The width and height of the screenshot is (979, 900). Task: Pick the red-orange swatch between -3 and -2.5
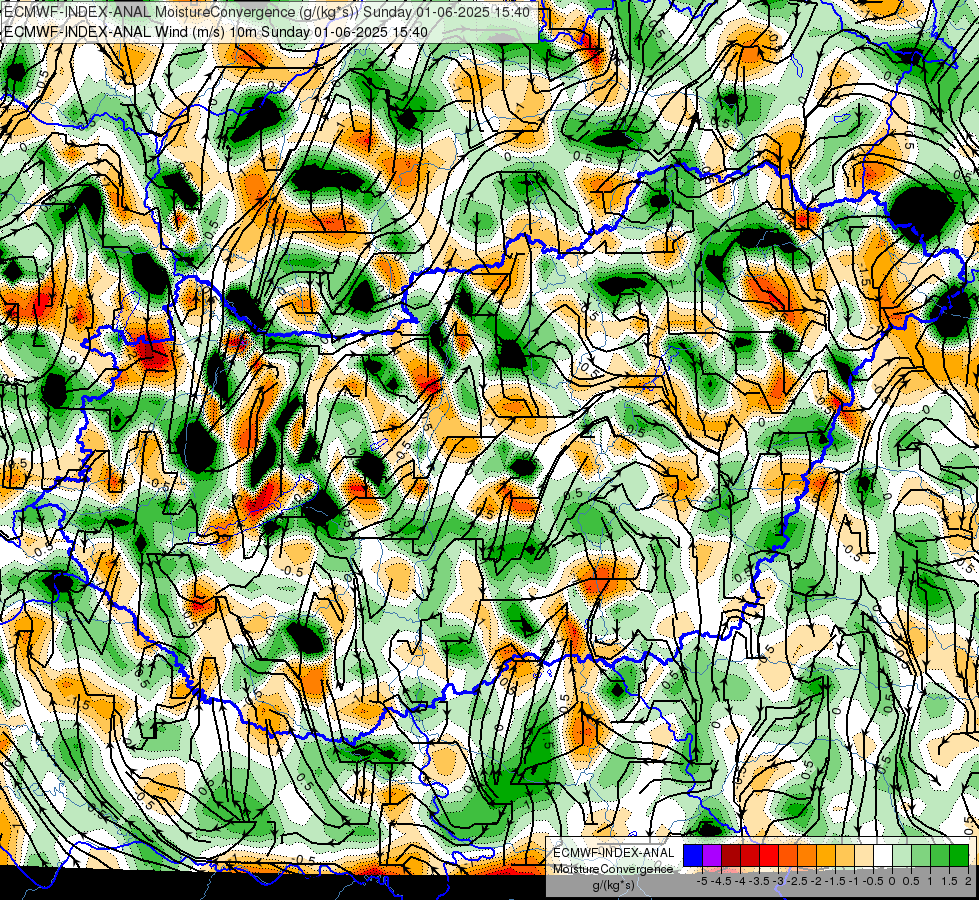click(x=788, y=856)
